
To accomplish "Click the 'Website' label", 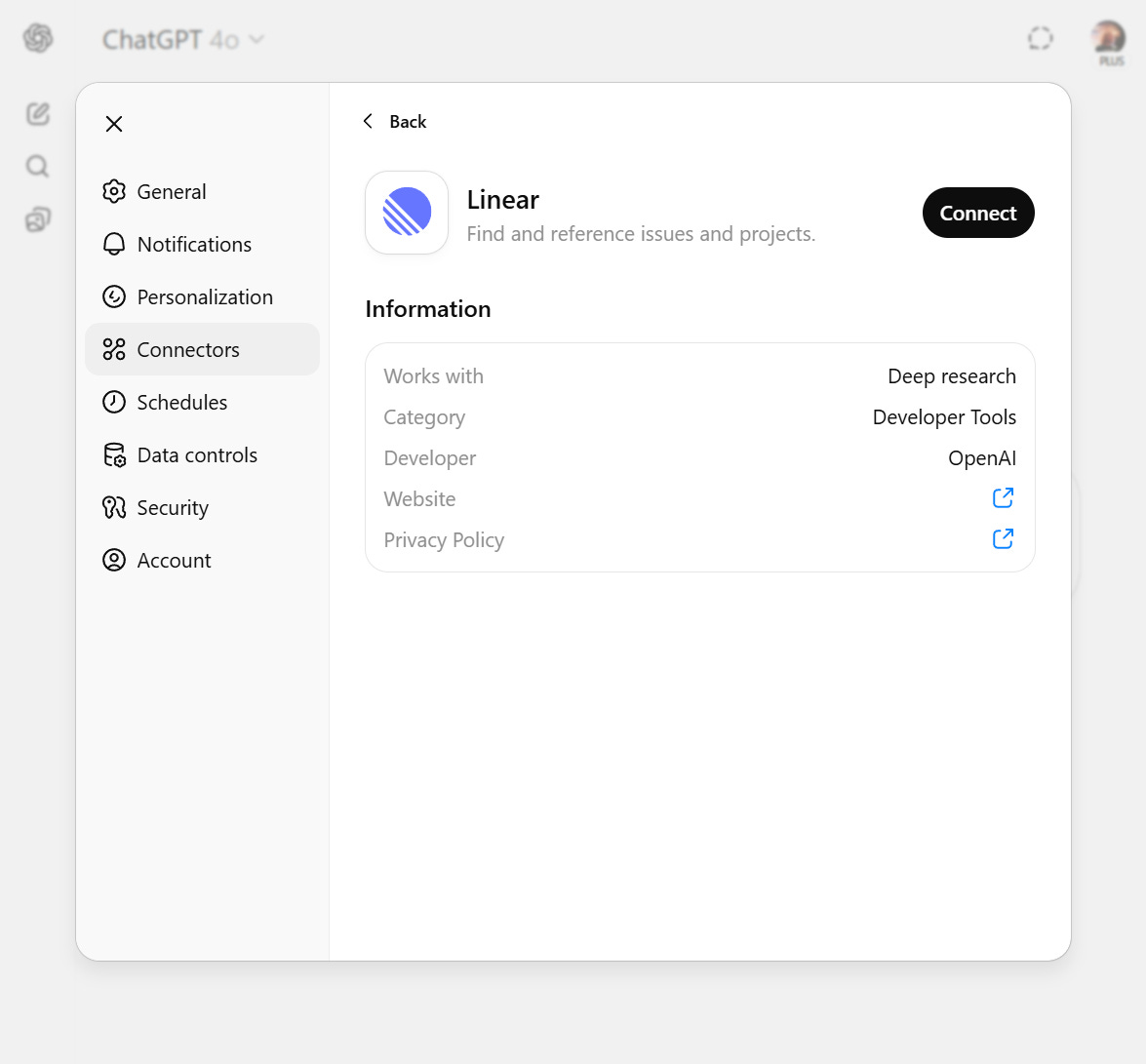I will click(419, 499).
